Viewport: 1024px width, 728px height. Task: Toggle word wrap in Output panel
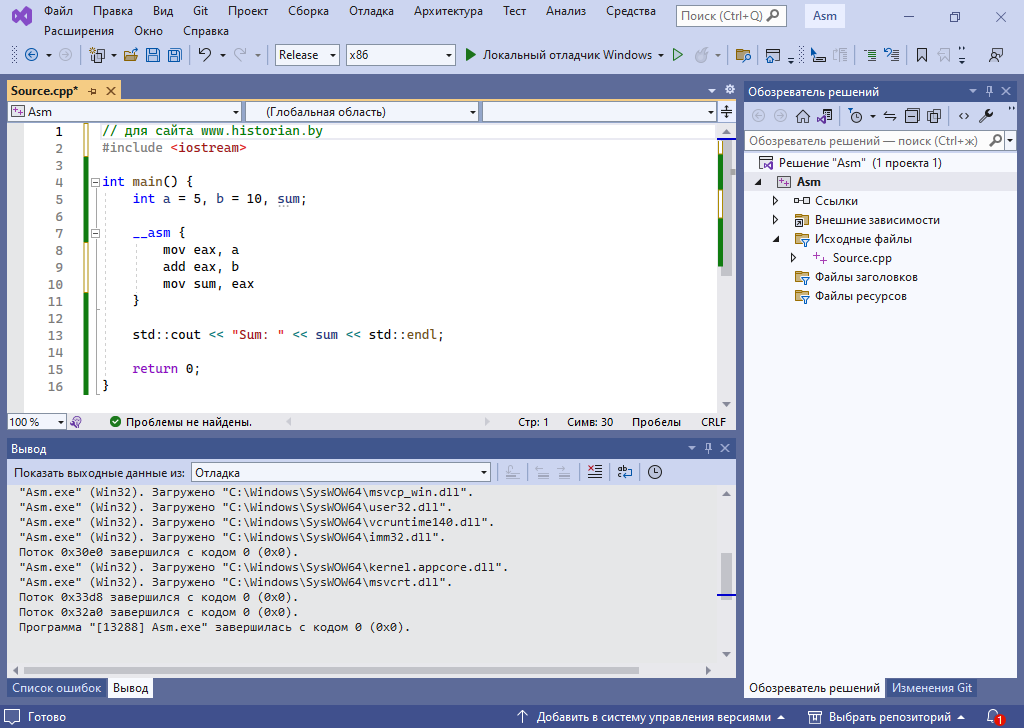[624, 472]
